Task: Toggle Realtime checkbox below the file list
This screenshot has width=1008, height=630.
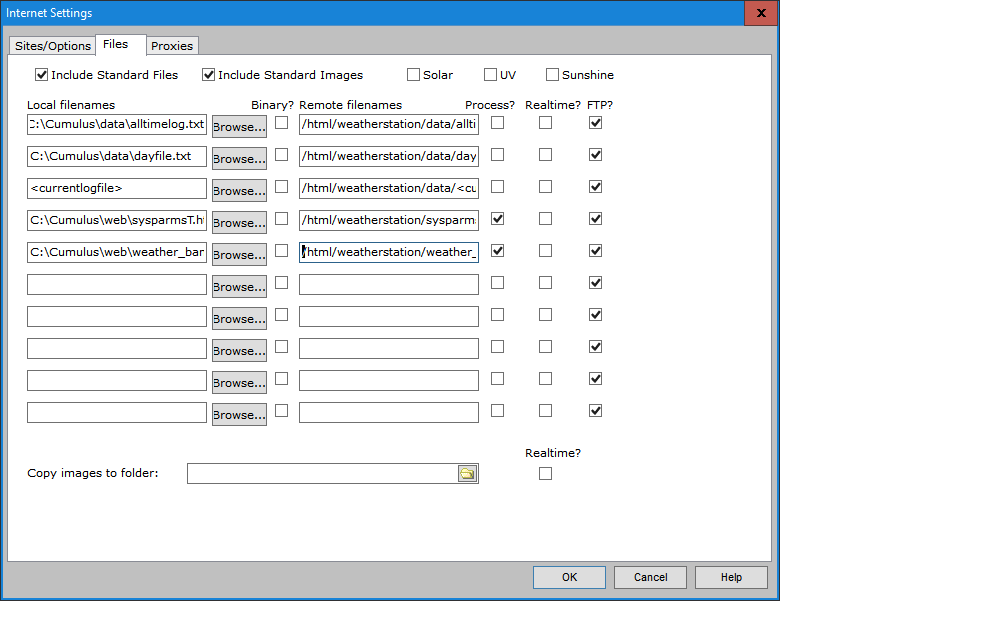Action: tap(546, 474)
